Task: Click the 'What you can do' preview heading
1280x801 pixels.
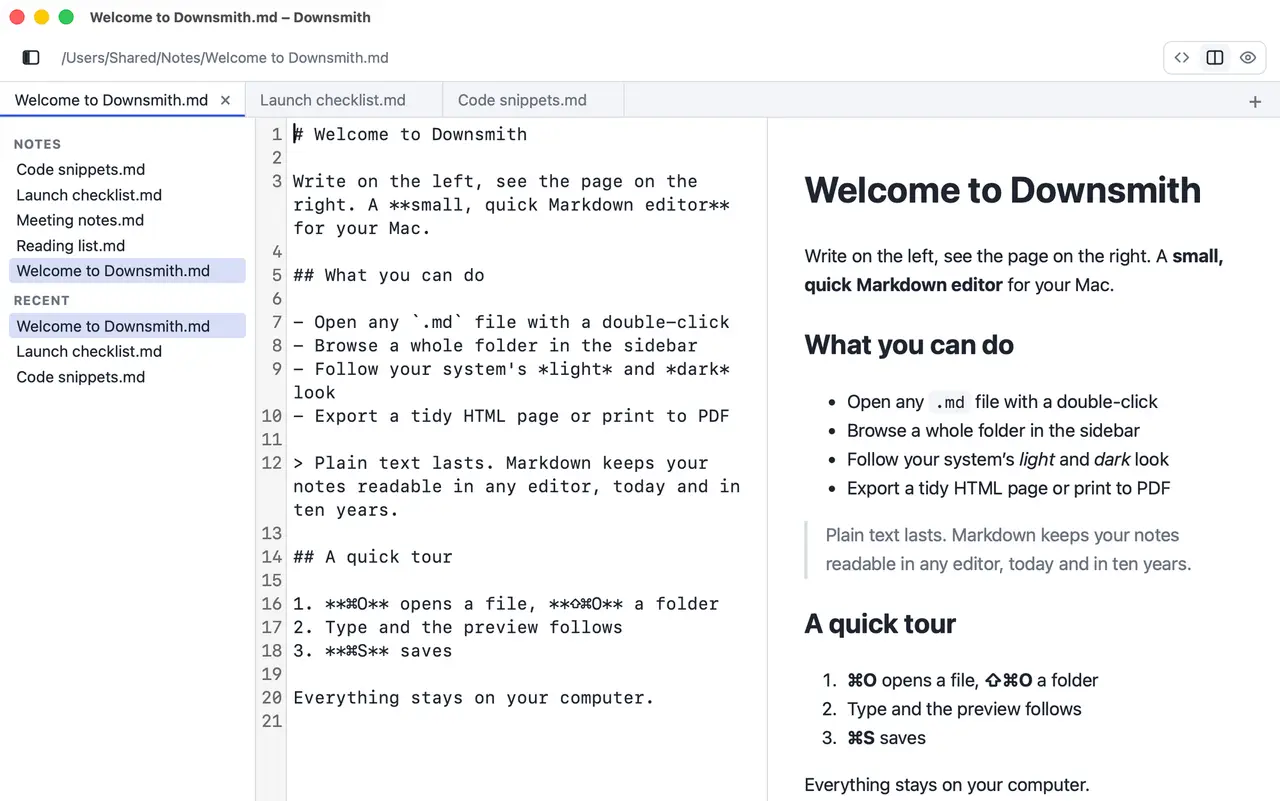Action: click(909, 345)
